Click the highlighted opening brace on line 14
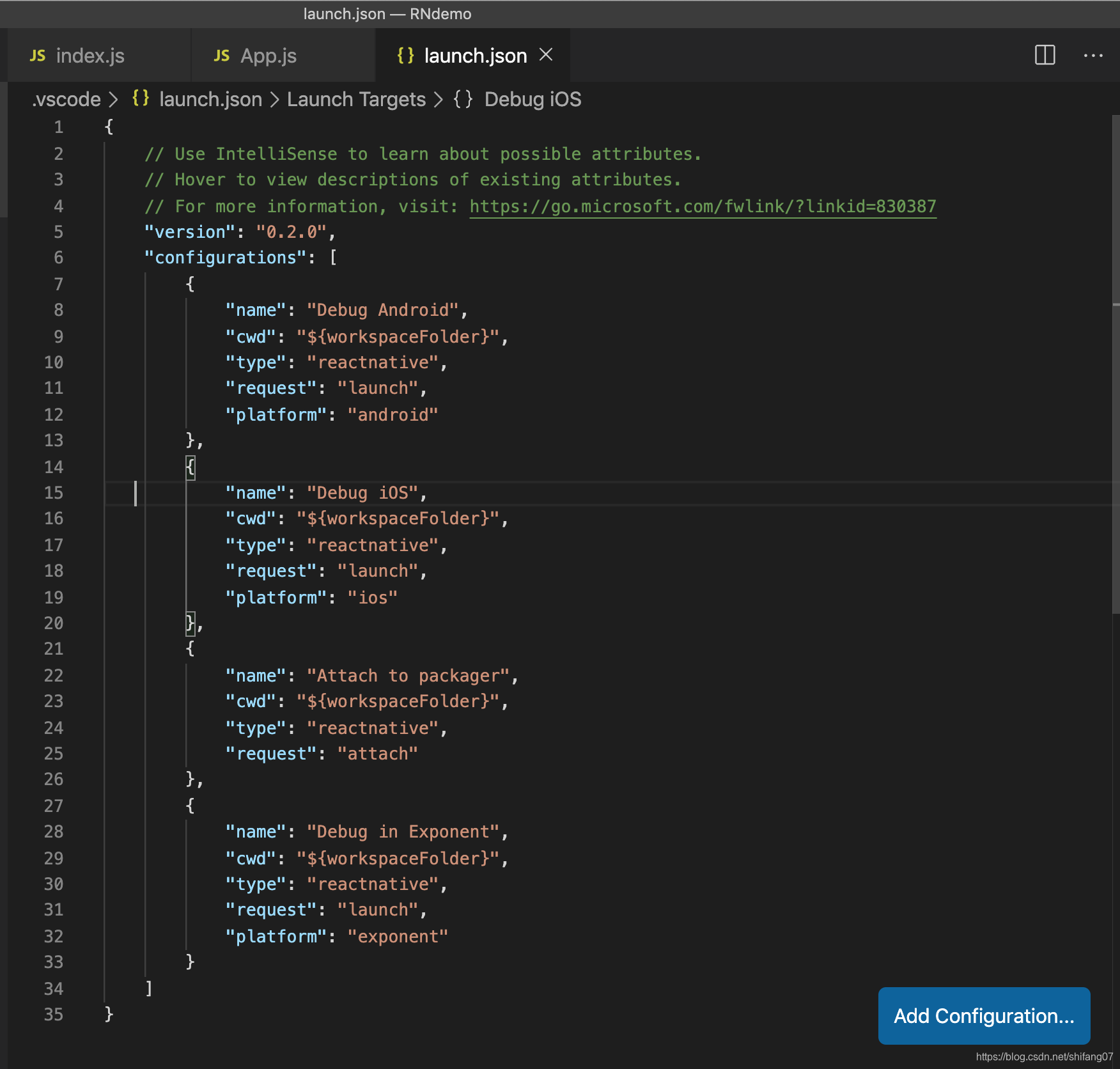Viewport: 1120px width, 1069px height. coord(190,467)
